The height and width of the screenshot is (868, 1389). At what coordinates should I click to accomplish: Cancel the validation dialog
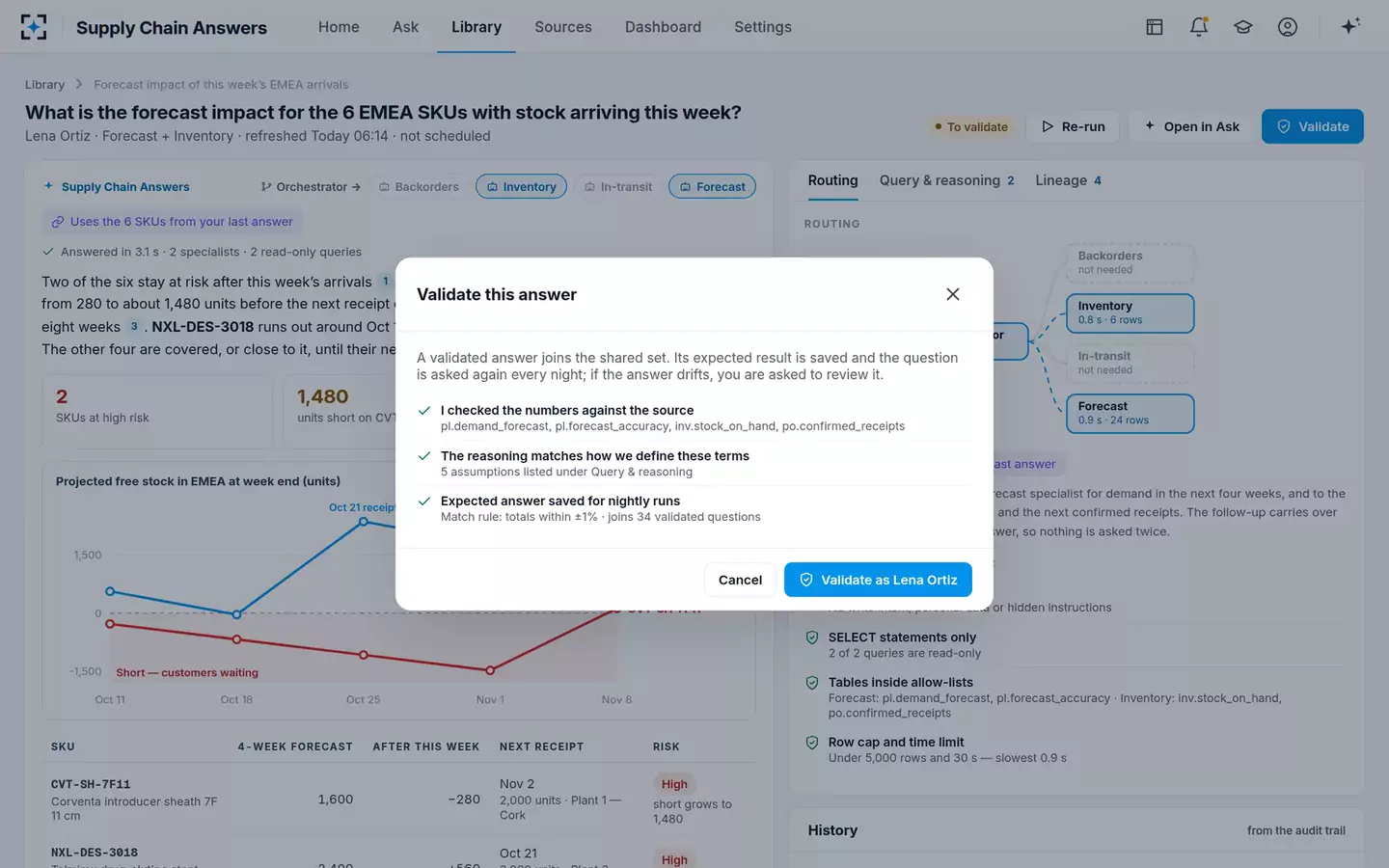pyautogui.click(x=740, y=580)
